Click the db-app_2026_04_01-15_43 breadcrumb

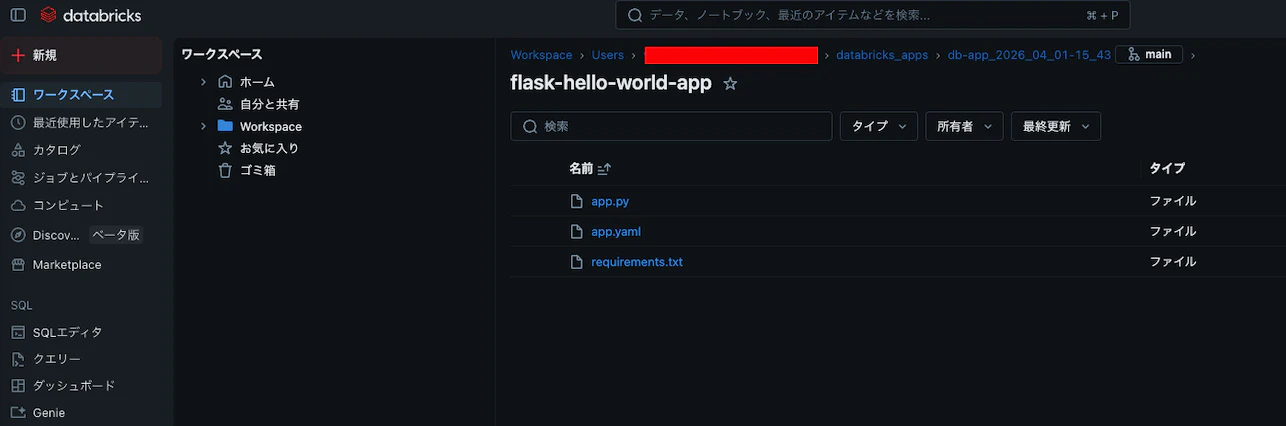pyautogui.click(x=1029, y=55)
